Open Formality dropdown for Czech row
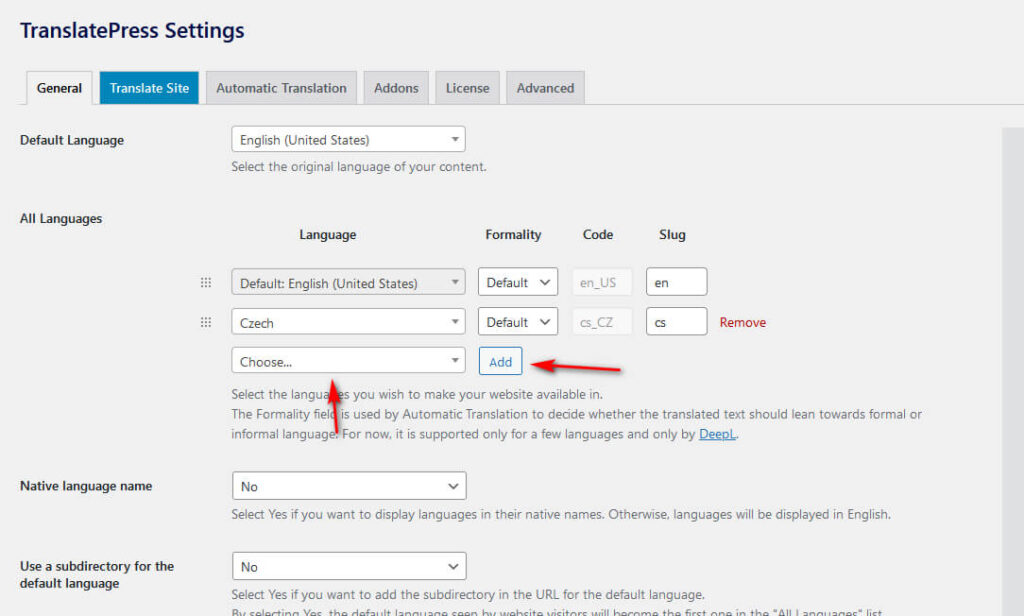This screenshot has height=616, width=1024. (x=518, y=322)
